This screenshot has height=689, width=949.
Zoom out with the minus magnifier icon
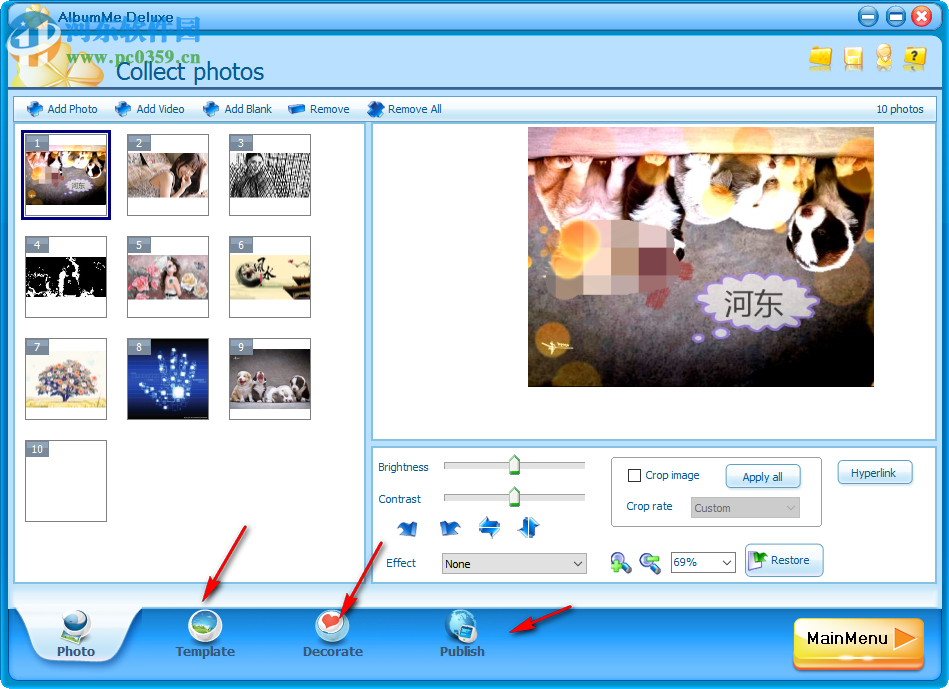pos(650,562)
